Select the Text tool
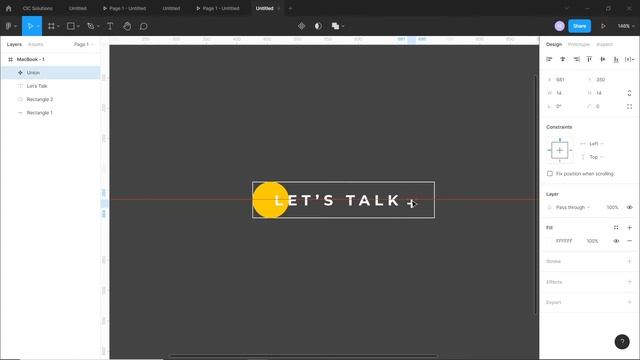 110,26
